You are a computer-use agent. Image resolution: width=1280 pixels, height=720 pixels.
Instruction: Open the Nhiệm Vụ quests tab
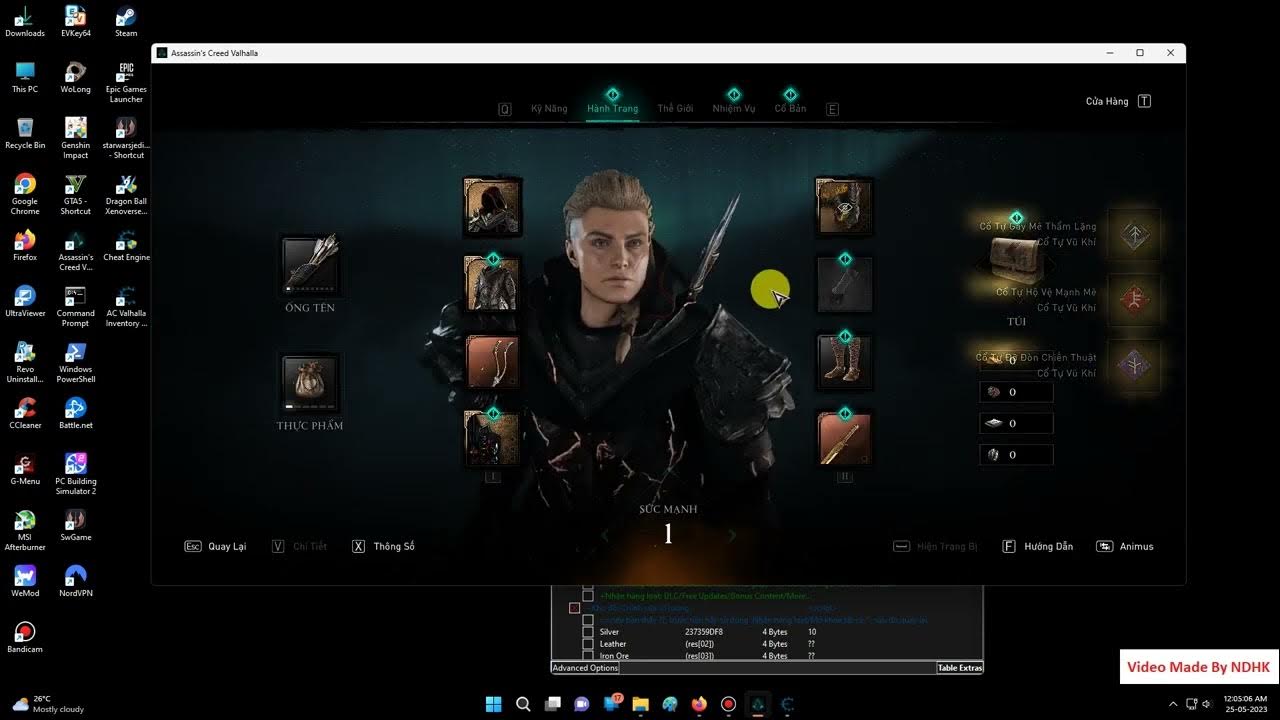(734, 108)
